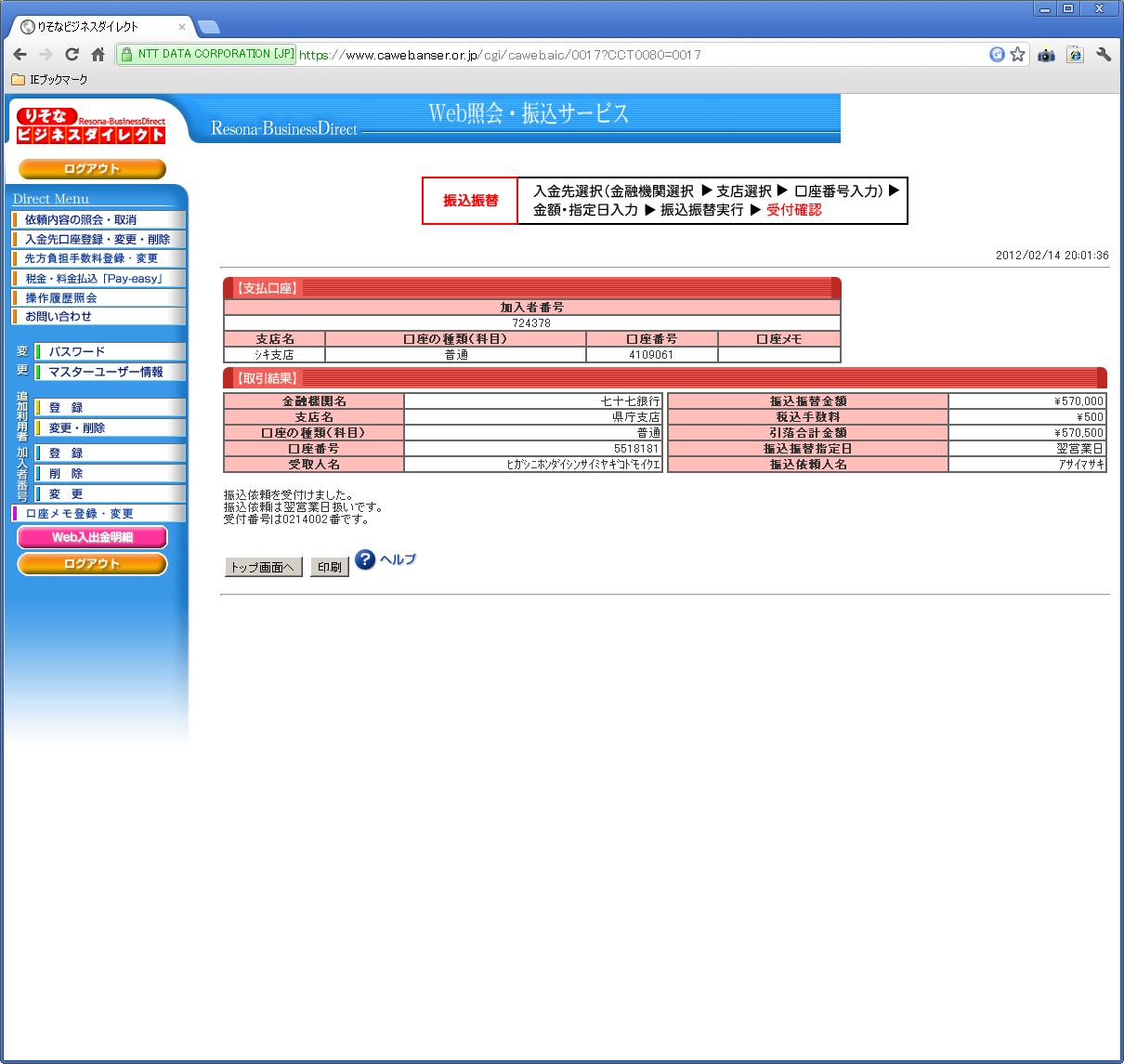The width and height of the screenshot is (1124, 1064).
Task: Click the シキ支店 branch cell
Action: point(274,355)
